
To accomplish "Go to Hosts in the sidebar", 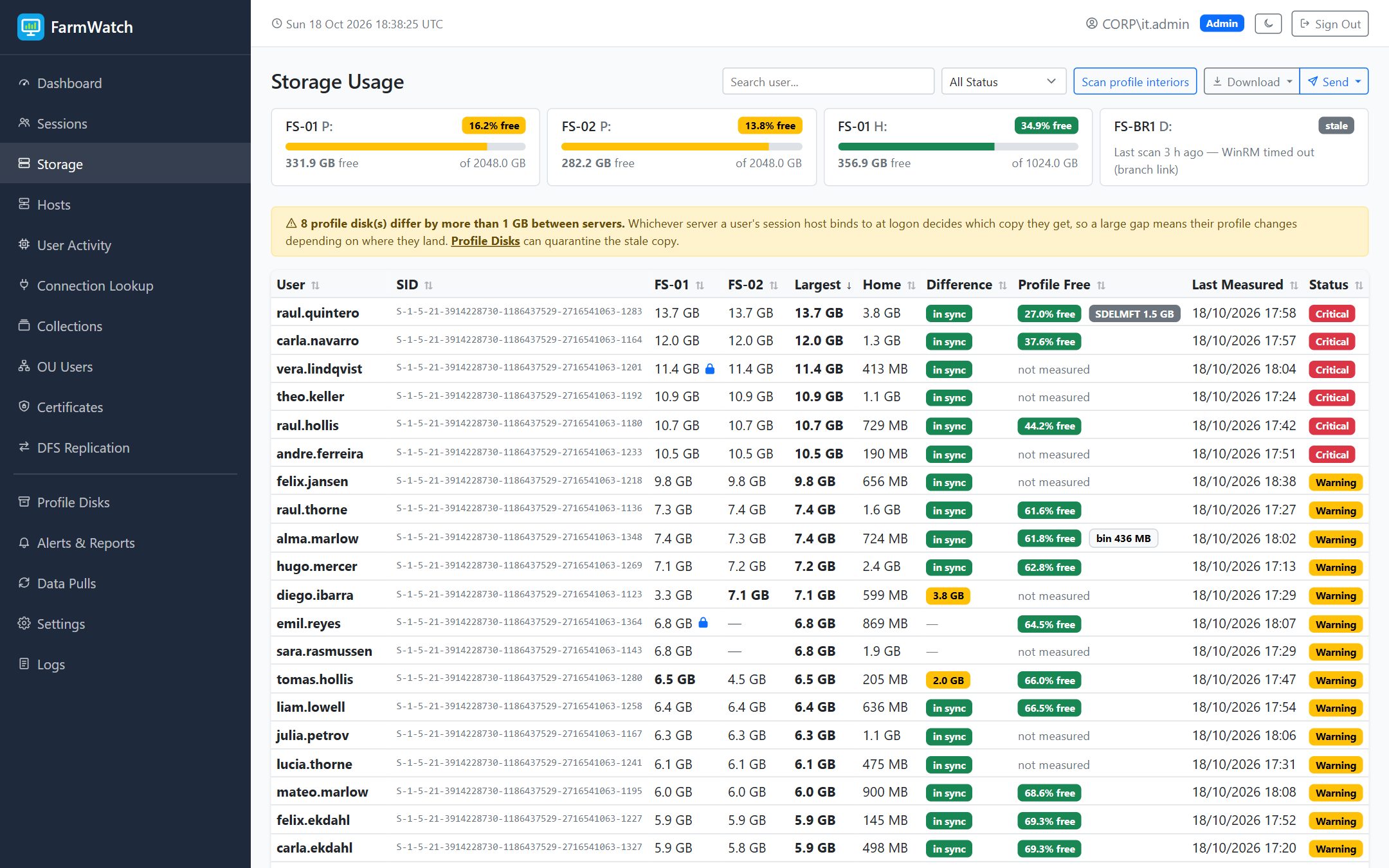I will tap(125, 204).
